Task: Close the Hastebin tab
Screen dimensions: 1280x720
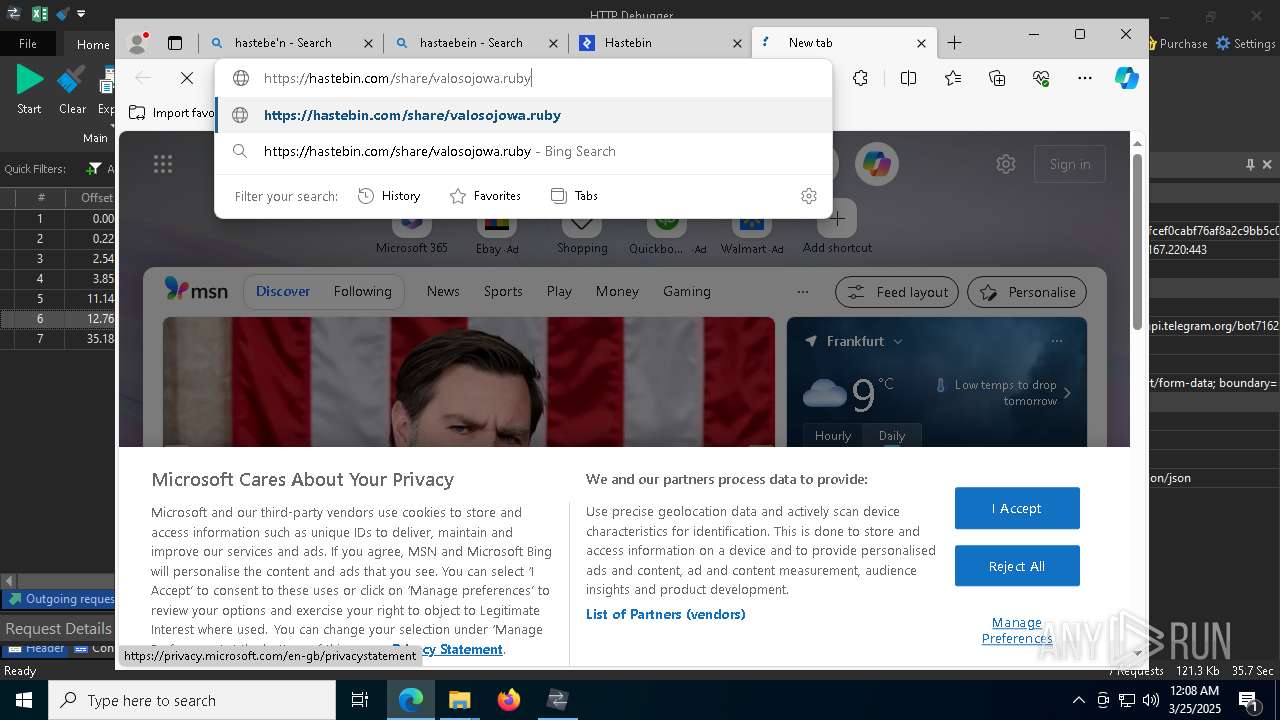Action: click(738, 43)
